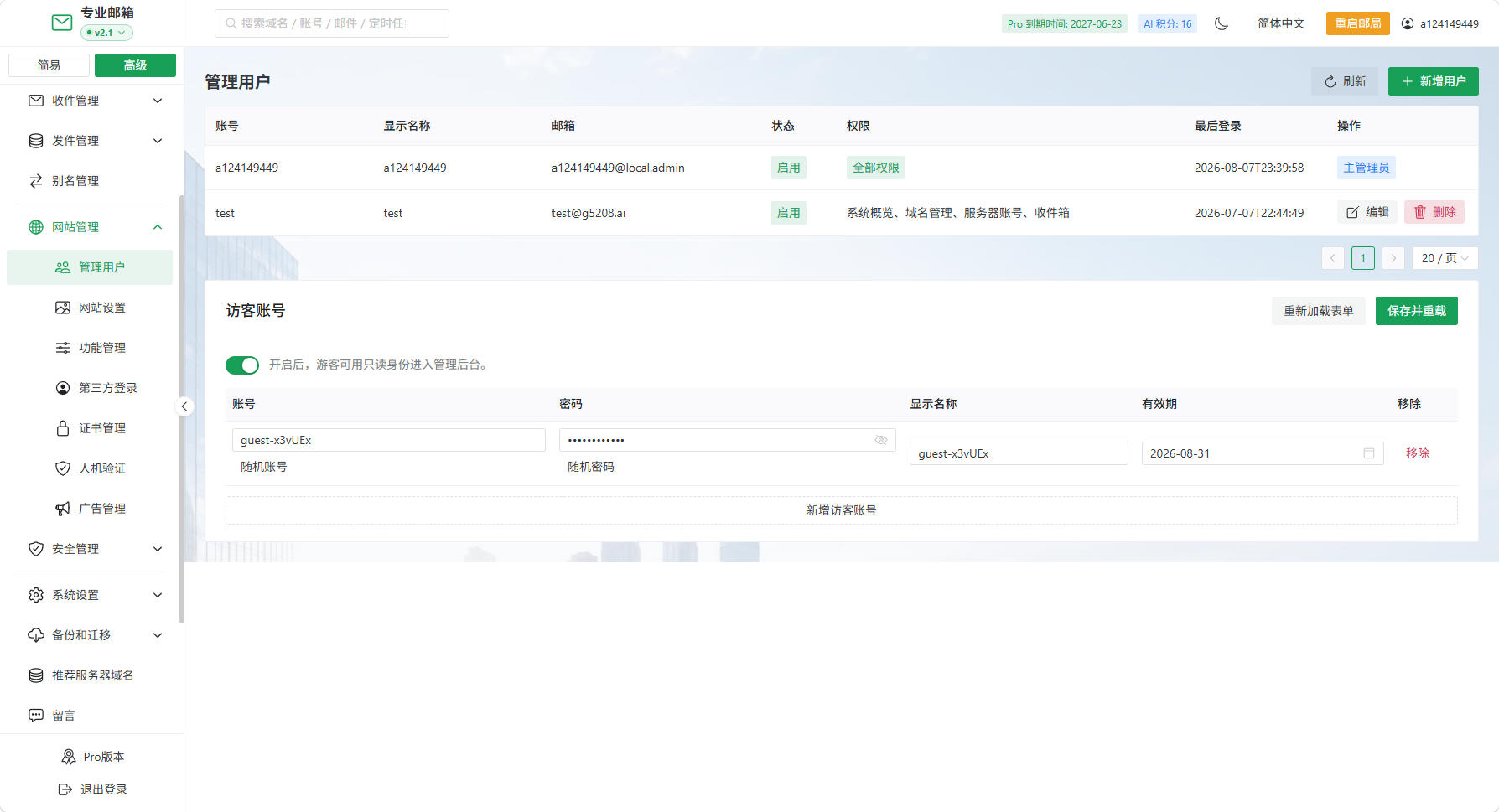
Task: Click the lock icon for 证书管理
Action: click(x=63, y=428)
